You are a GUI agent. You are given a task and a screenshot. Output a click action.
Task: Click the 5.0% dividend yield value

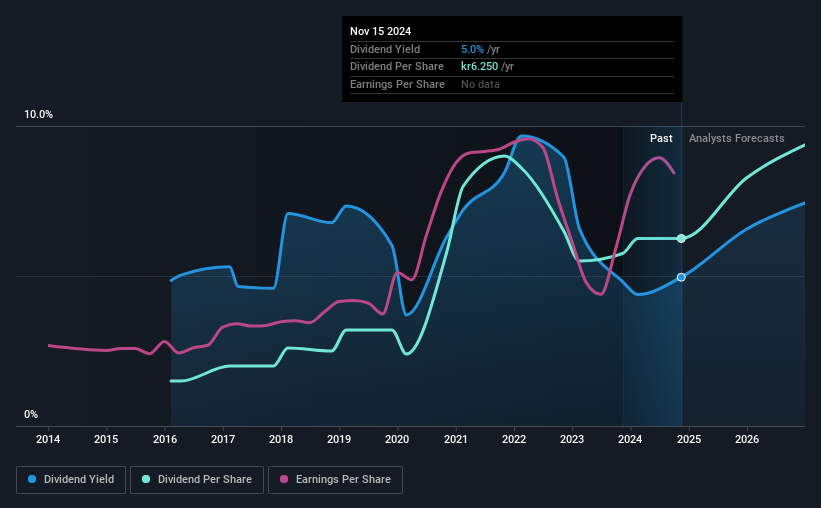(472, 49)
